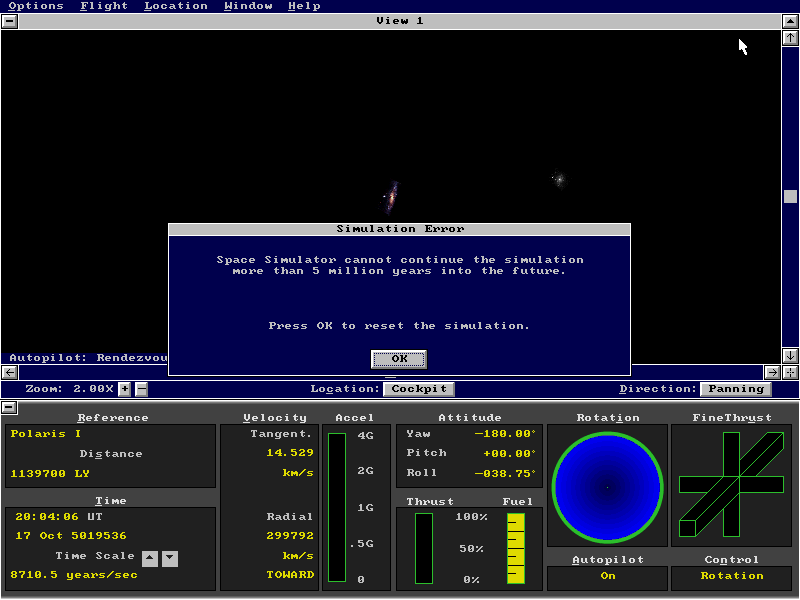Image resolution: width=800 pixels, height=600 pixels.
Task: Open the Panning direction selector
Action: pyautogui.click(x=736, y=389)
